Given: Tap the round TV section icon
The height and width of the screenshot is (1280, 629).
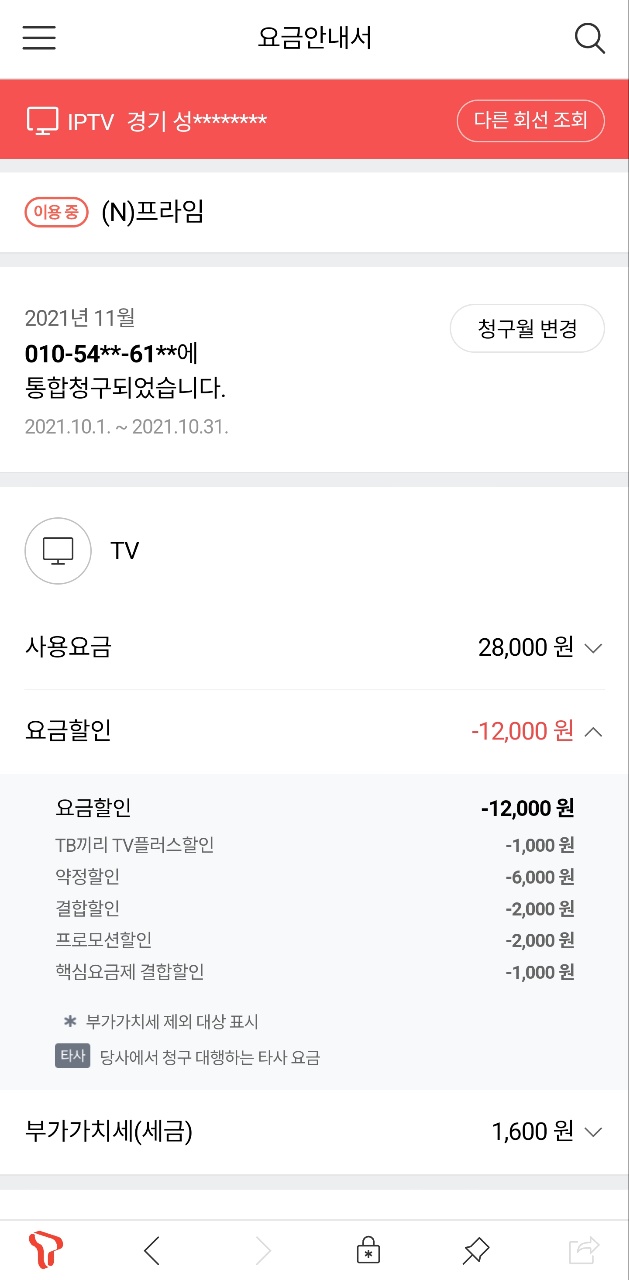Looking at the screenshot, I should pos(58,551).
